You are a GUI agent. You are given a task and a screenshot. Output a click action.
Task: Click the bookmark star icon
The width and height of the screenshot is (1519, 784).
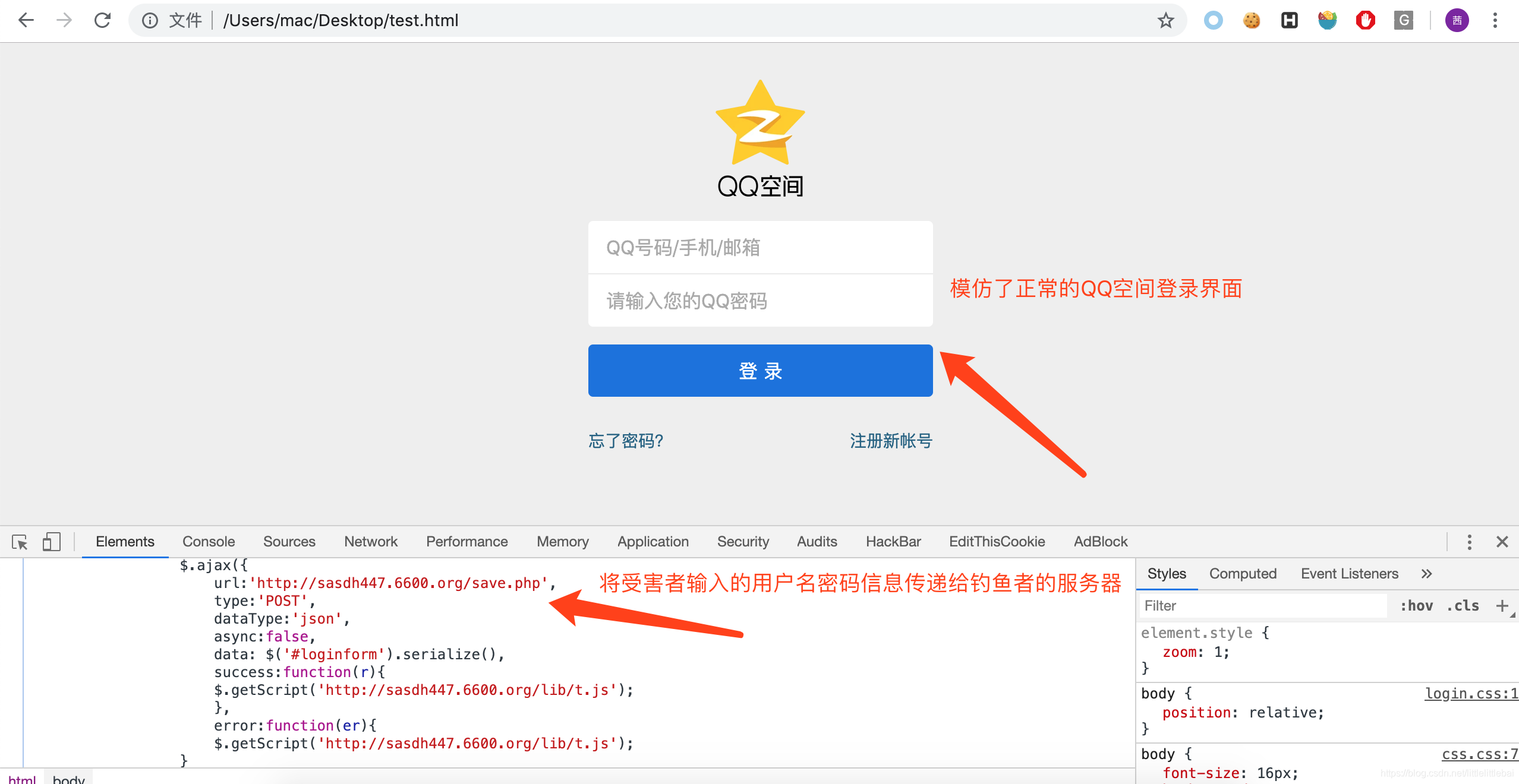coord(1165,20)
